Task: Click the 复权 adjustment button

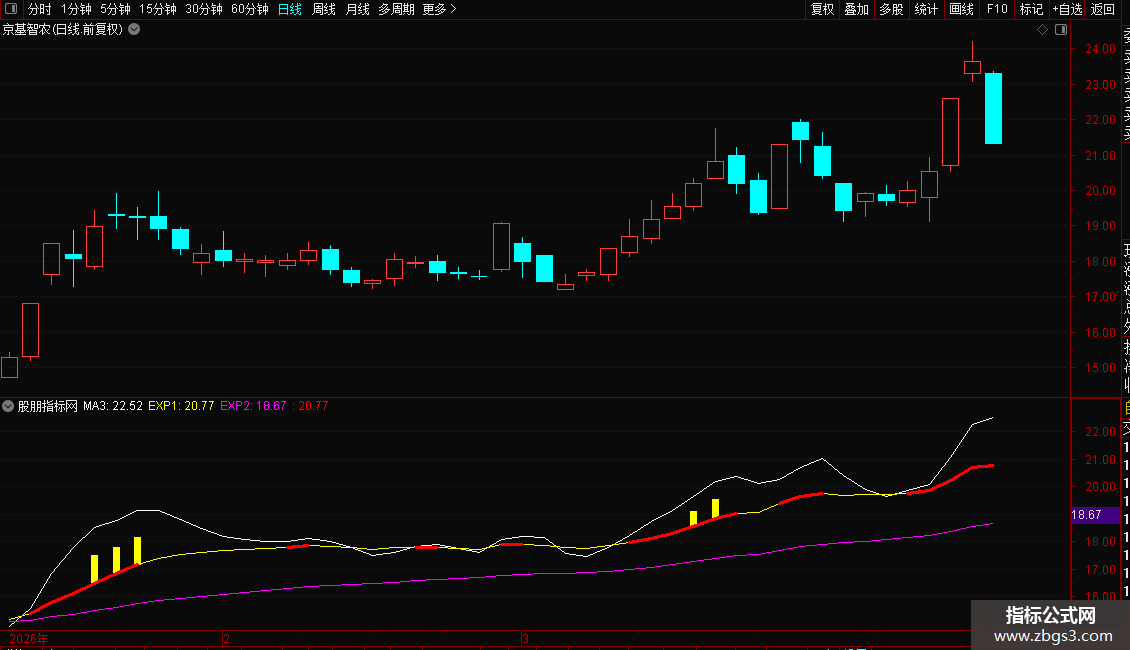Action: tap(822, 9)
